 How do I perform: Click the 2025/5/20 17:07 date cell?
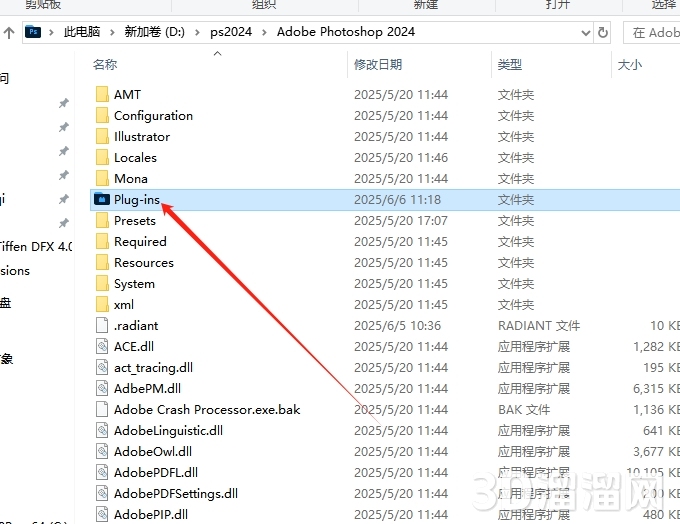[401, 220]
